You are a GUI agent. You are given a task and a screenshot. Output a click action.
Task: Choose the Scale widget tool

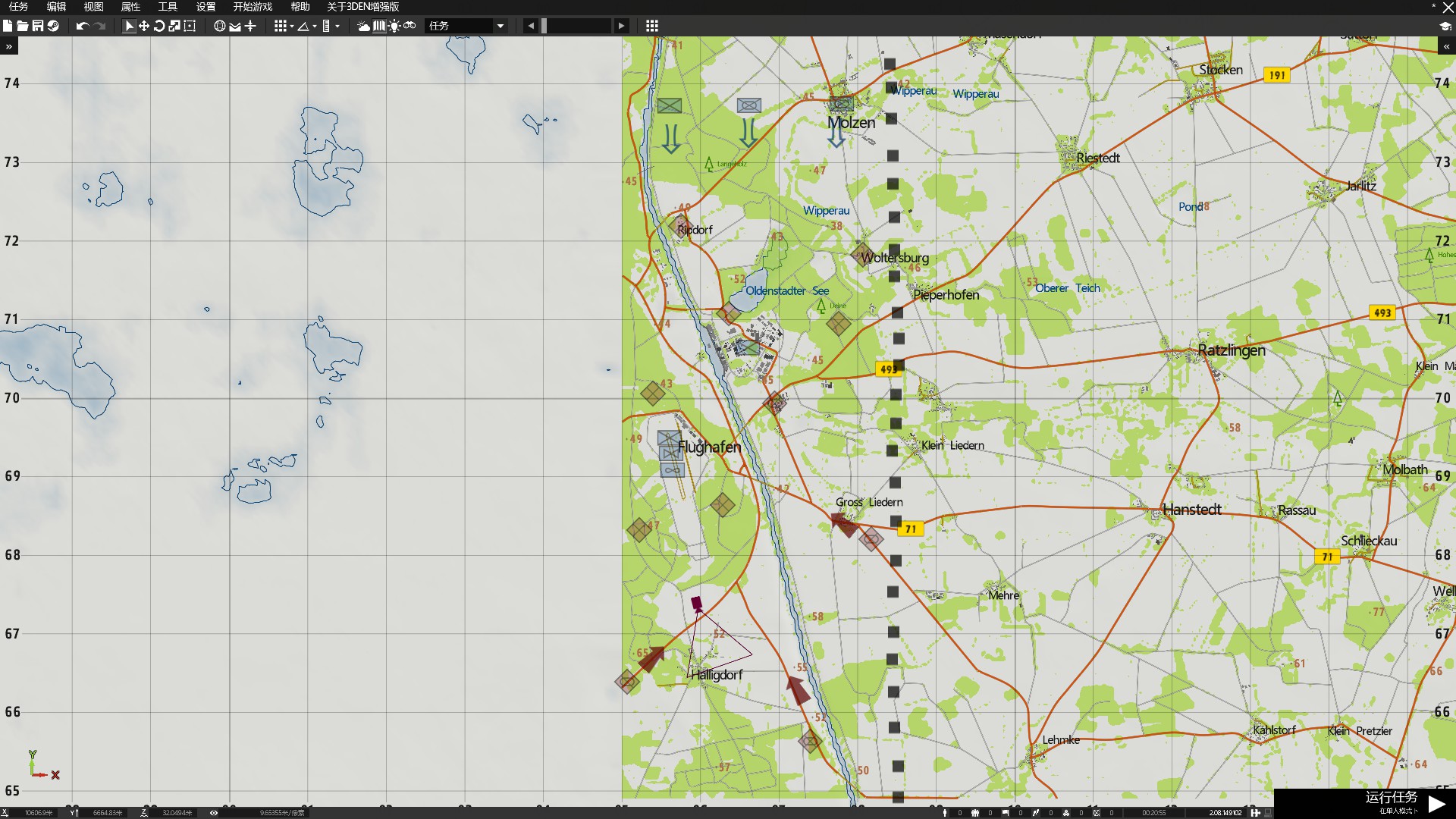[174, 26]
